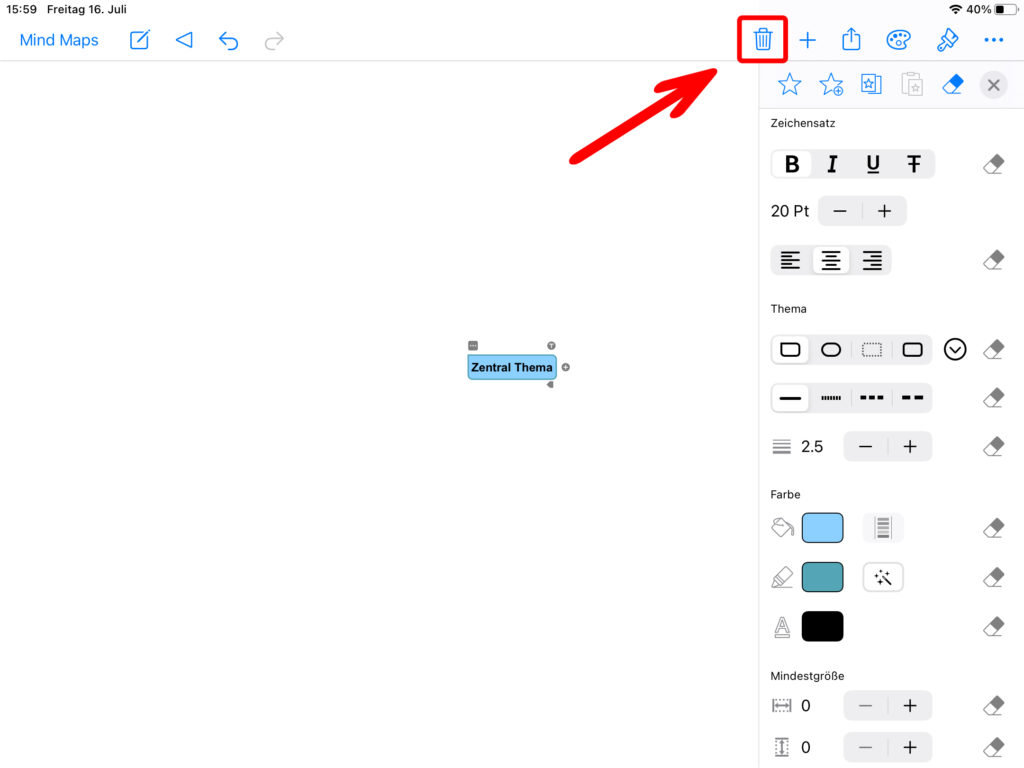Viewport: 1024px width, 768px height.
Task: Go back to Mind Maps list
Action: 59,41
